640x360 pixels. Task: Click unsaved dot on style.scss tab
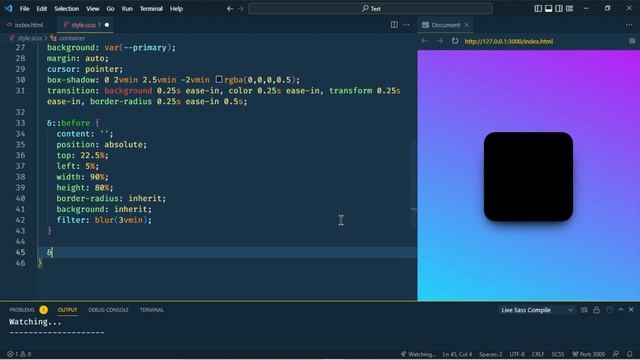[x=107, y=25]
